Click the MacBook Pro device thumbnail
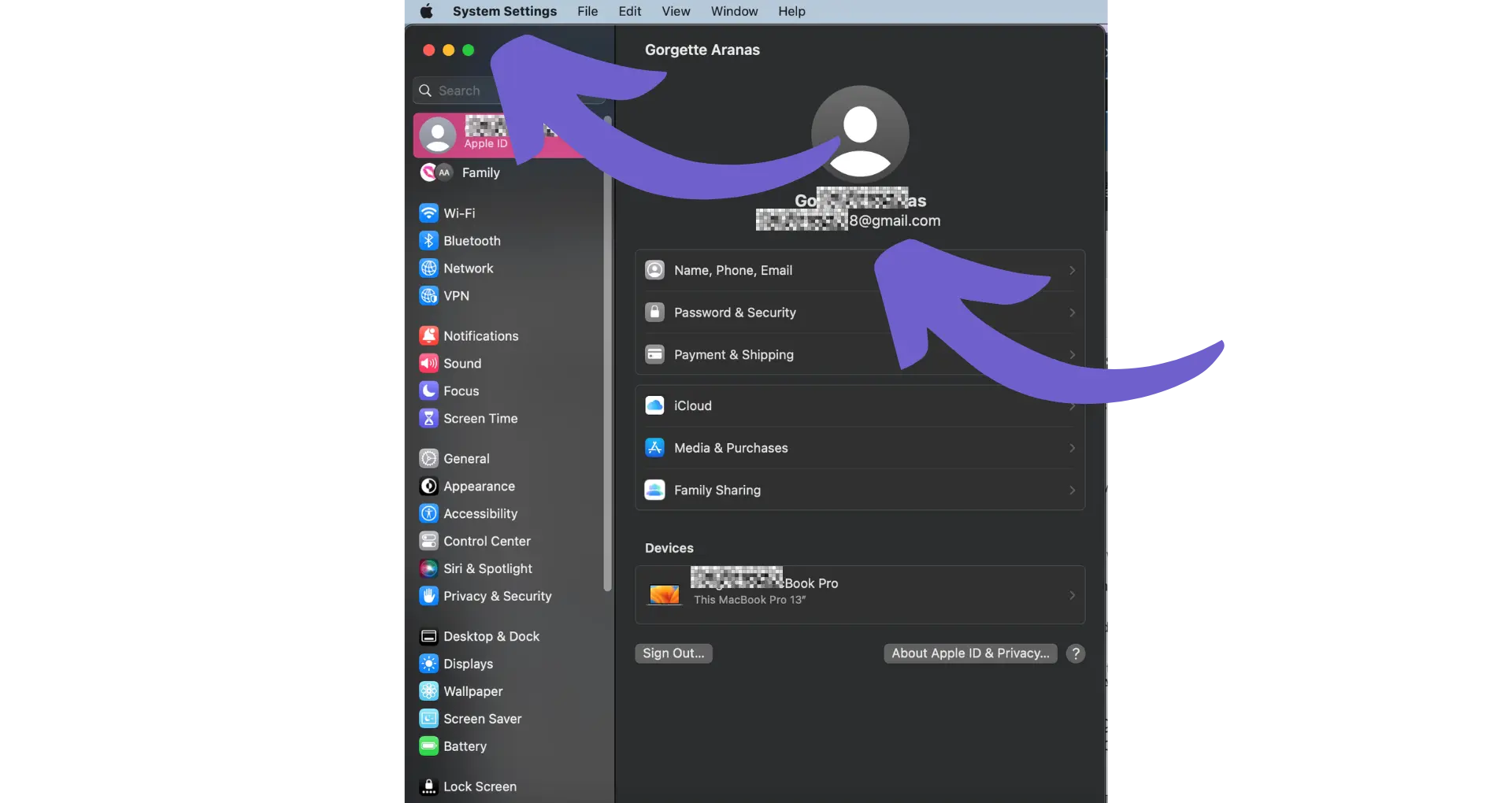The width and height of the screenshot is (1512, 803). (x=664, y=595)
